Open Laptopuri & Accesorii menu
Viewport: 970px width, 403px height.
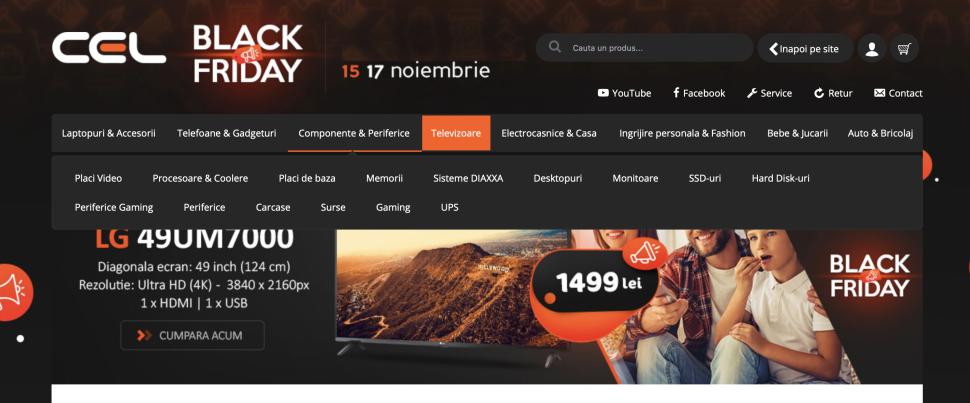109,133
